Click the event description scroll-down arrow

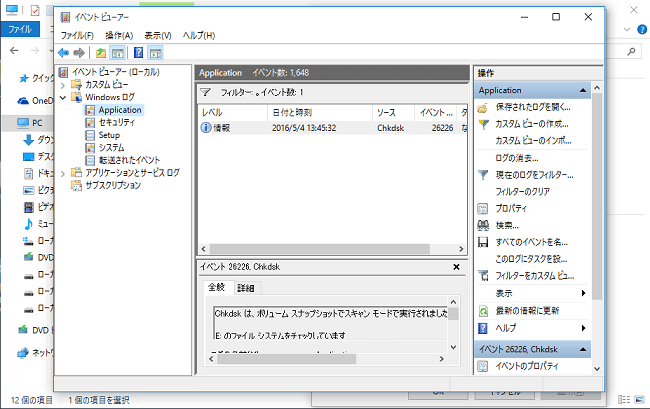[453, 347]
